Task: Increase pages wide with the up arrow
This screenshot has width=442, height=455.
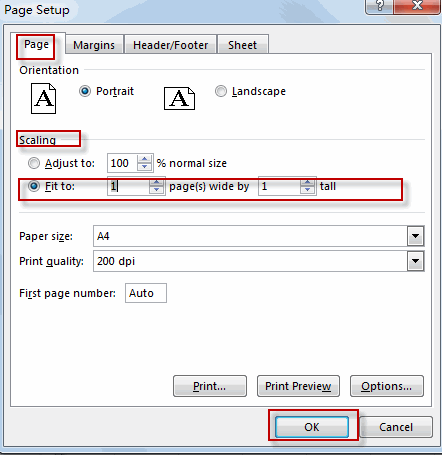Action: [x=156, y=182]
